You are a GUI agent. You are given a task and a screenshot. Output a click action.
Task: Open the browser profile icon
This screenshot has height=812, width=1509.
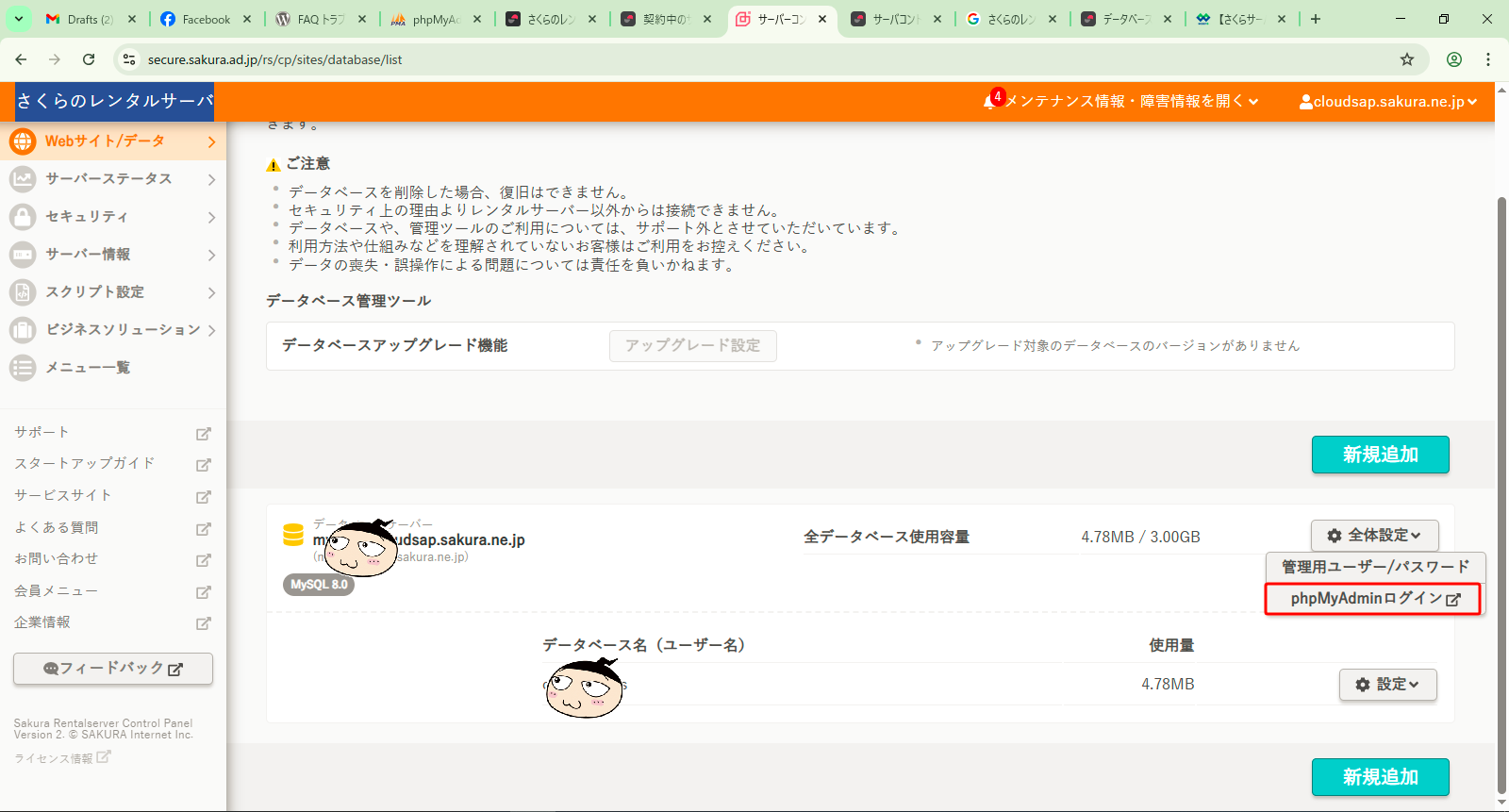pos(1454,59)
